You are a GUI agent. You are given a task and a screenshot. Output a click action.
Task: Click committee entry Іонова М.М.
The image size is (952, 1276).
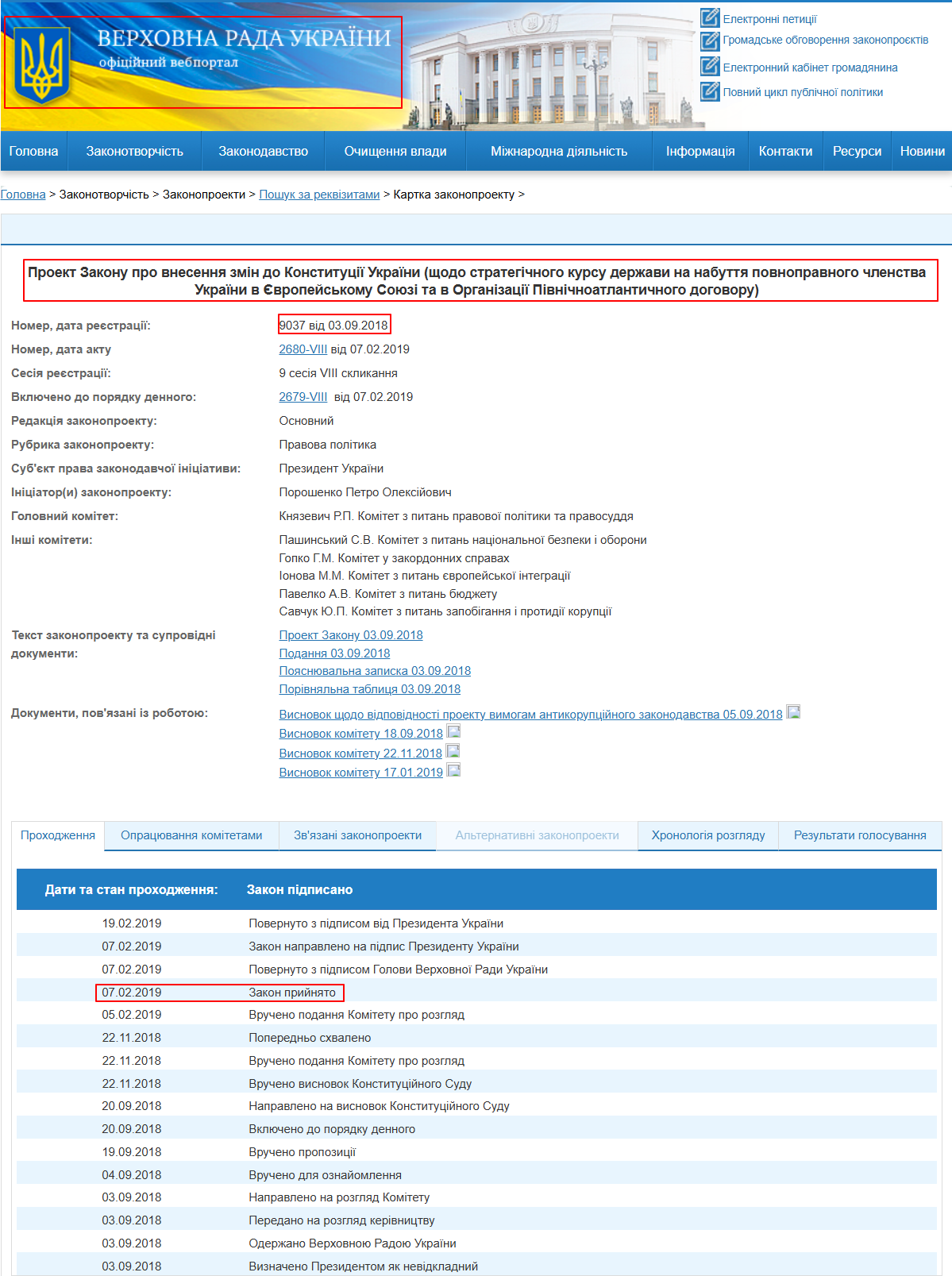425,576
